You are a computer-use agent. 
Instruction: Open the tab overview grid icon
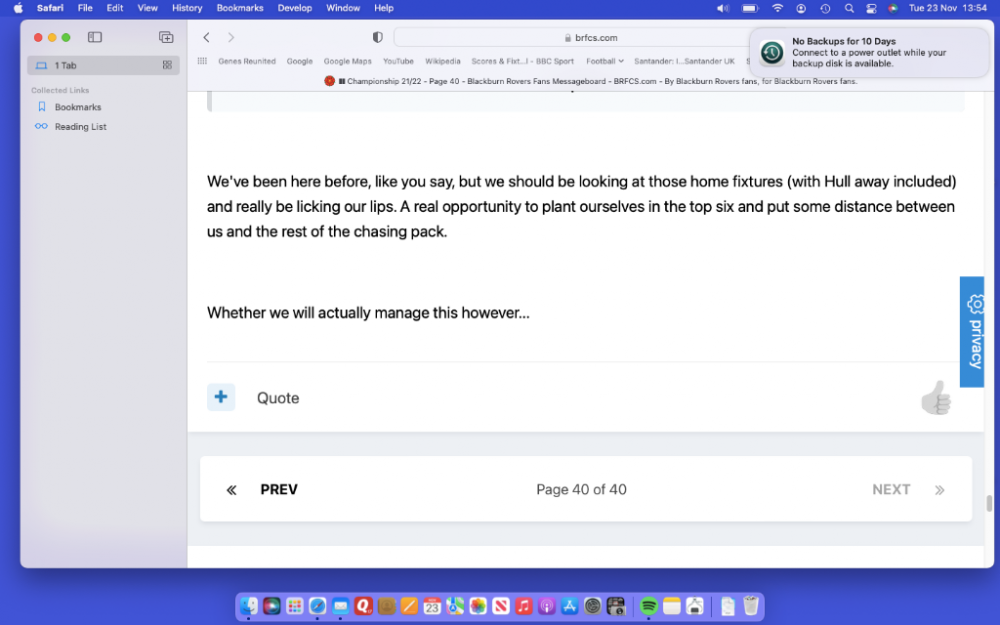pyautogui.click(x=167, y=65)
